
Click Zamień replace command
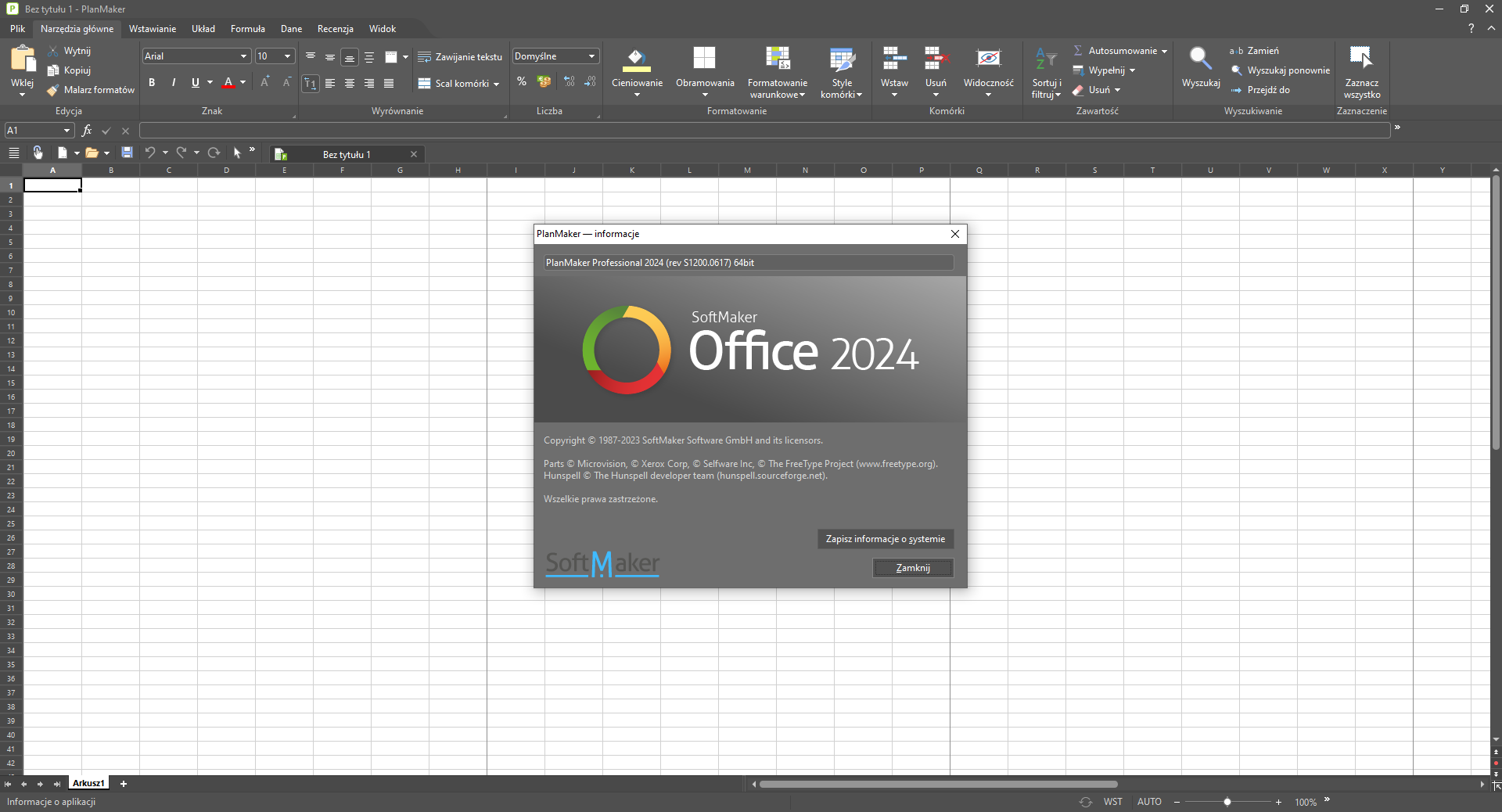click(x=1254, y=51)
